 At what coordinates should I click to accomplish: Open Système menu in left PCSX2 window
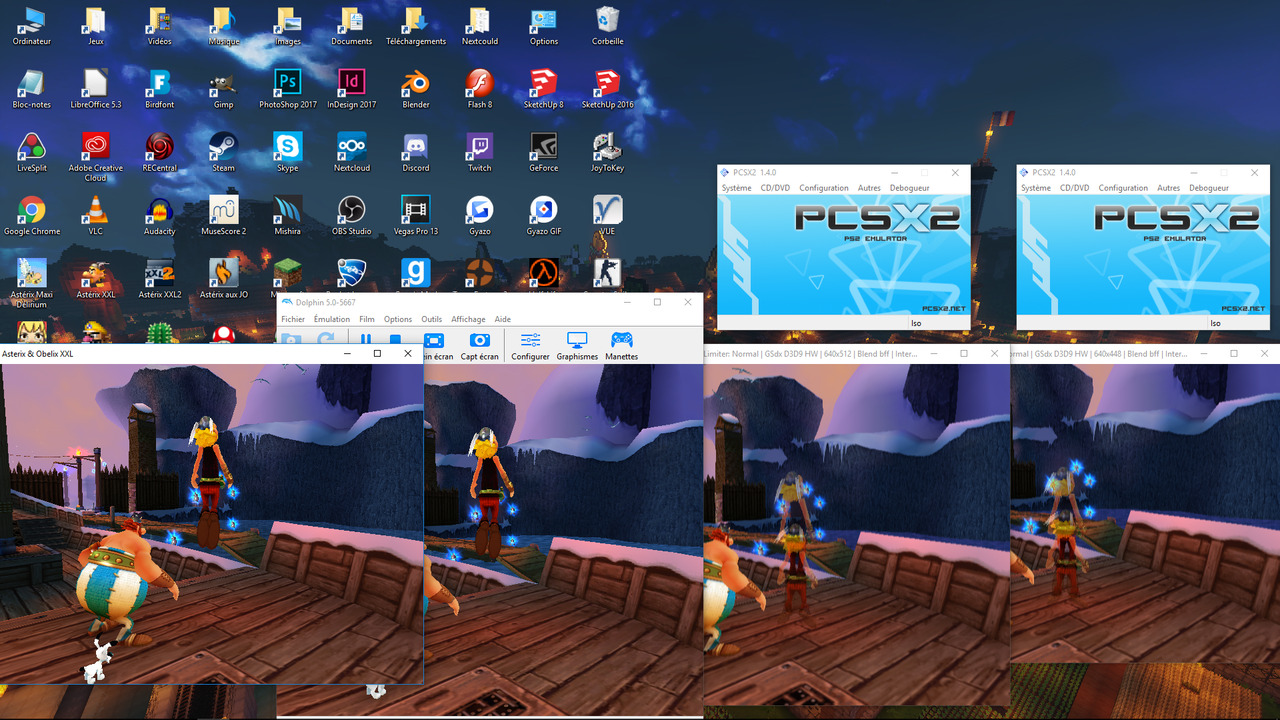point(736,188)
